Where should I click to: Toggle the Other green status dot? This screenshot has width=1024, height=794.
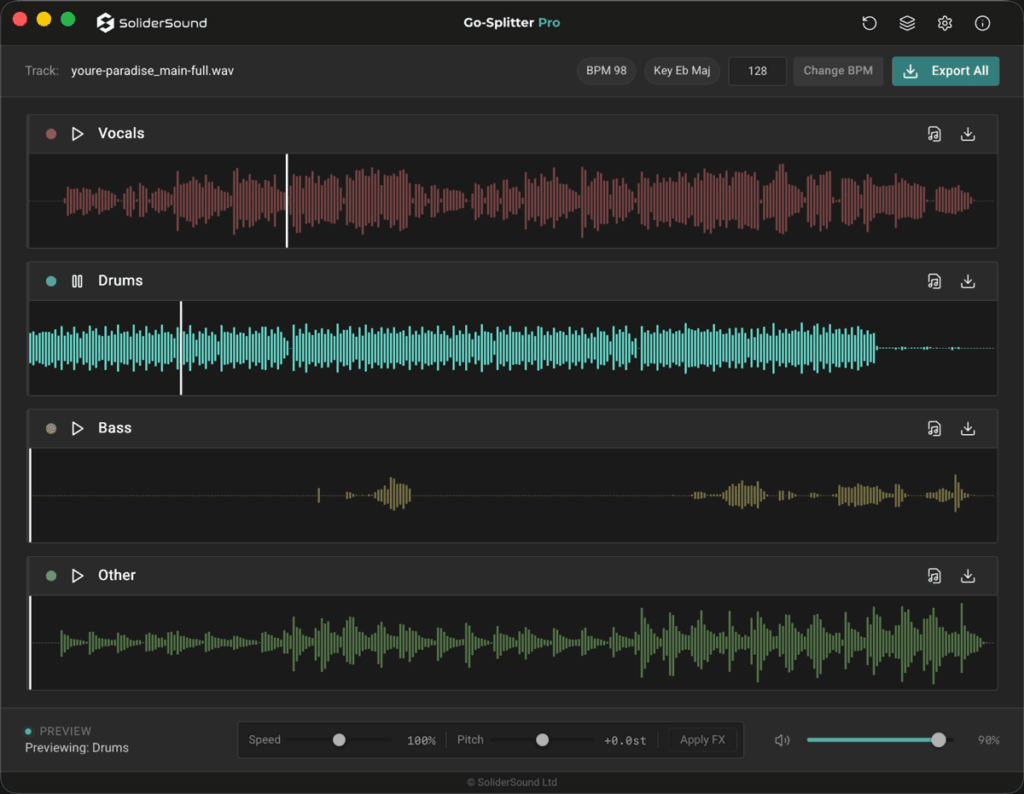(51, 576)
